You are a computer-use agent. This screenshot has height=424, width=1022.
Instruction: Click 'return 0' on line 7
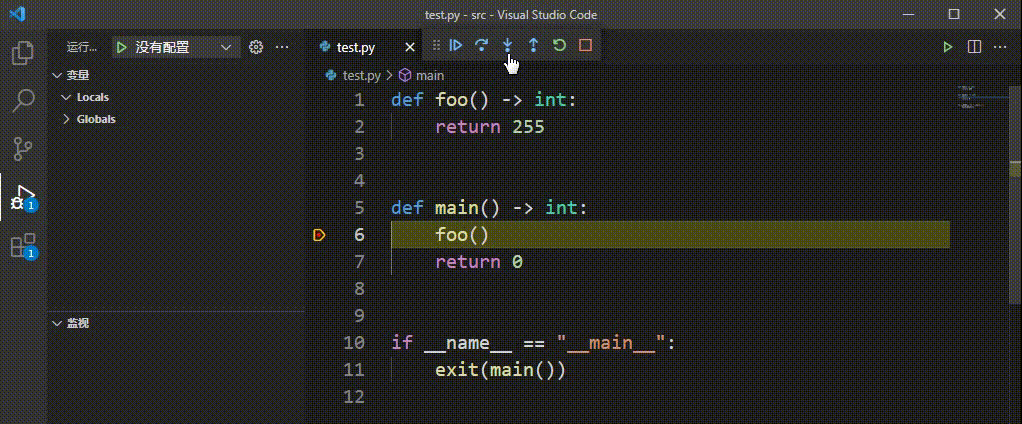pos(479,262)
